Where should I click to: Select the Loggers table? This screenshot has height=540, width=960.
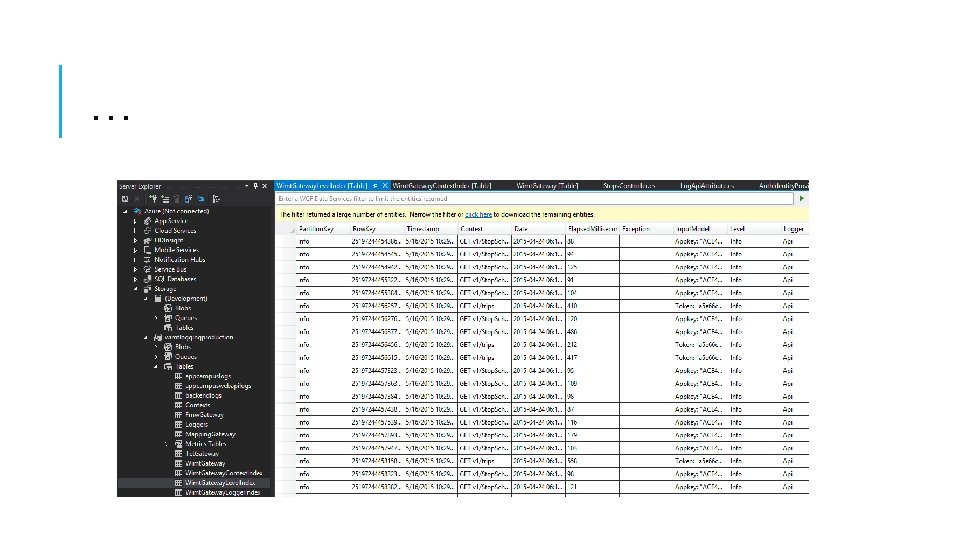pyautogui.click(x=197, y=424)
